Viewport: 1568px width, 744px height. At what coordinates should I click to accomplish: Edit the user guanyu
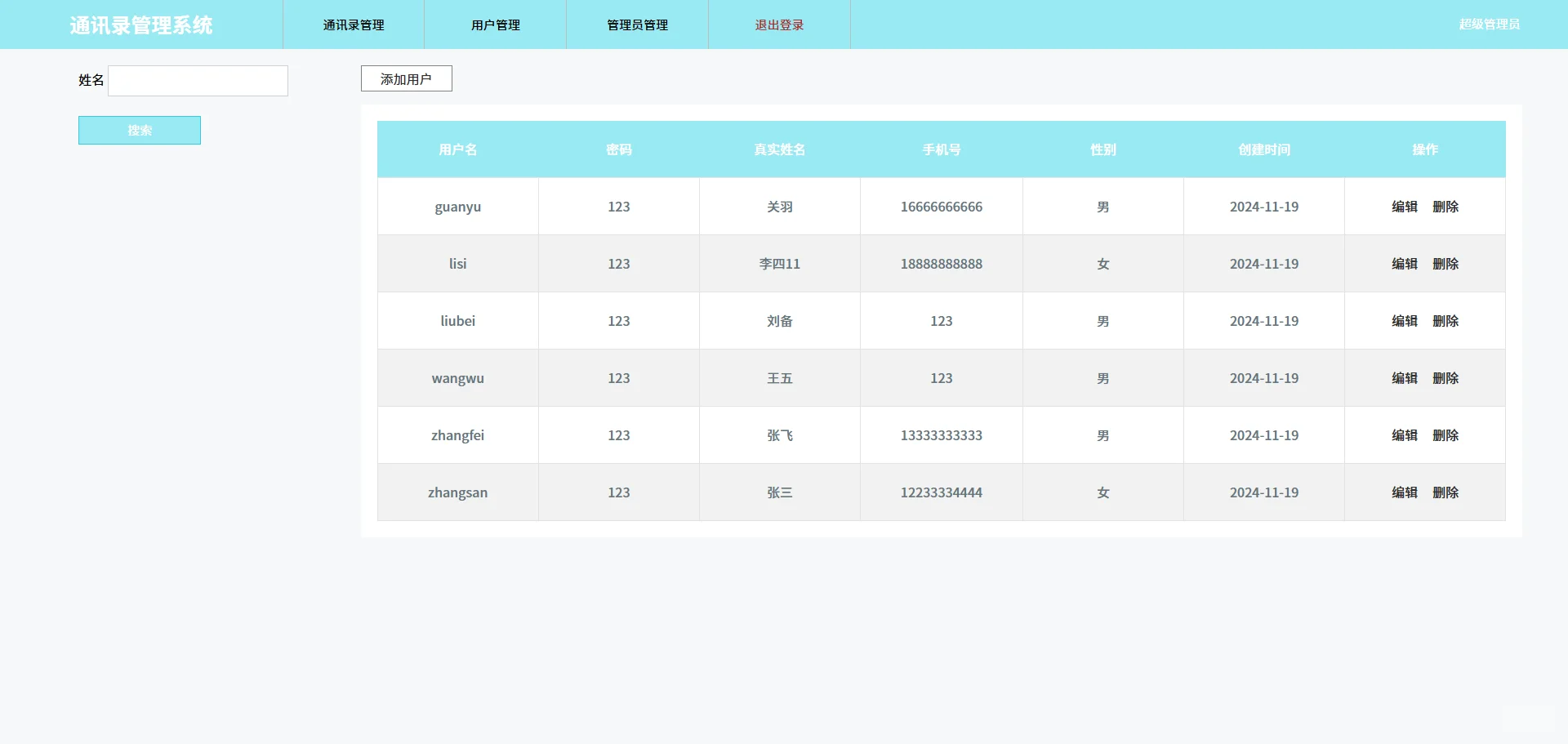pyautogui.click(x=1405, y=207)
